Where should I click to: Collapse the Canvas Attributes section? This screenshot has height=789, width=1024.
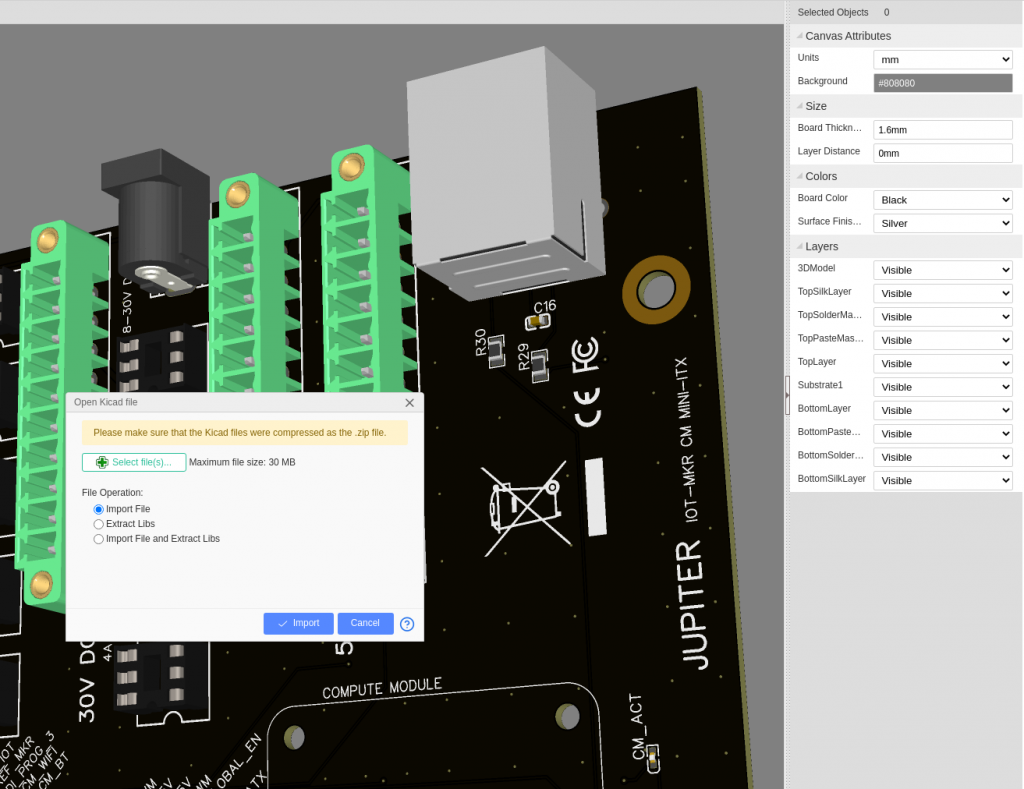847,36
